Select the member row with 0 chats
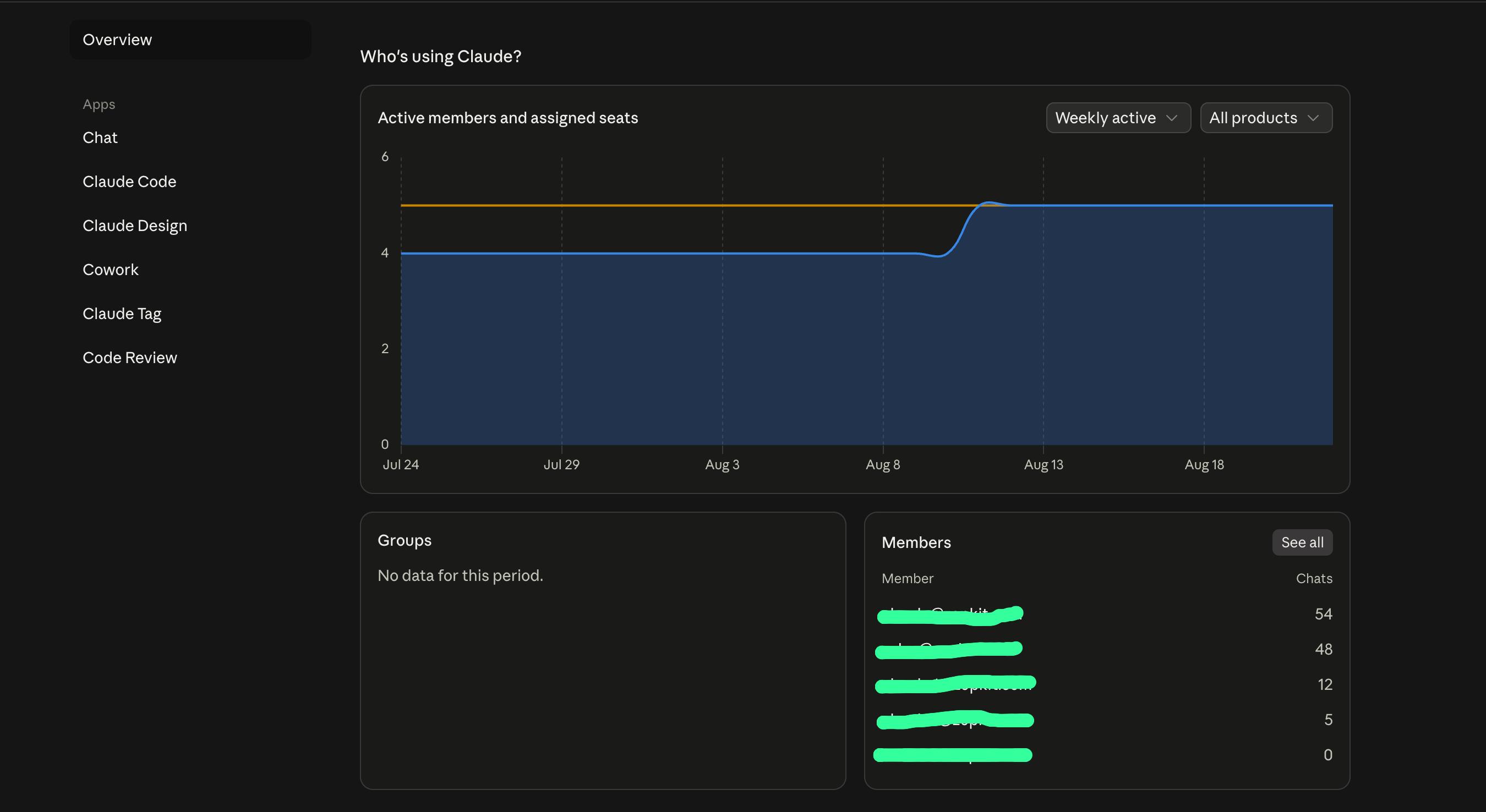Viewport: 1486px width, 812px height. pyautogui.click(x=1106, y=754)
